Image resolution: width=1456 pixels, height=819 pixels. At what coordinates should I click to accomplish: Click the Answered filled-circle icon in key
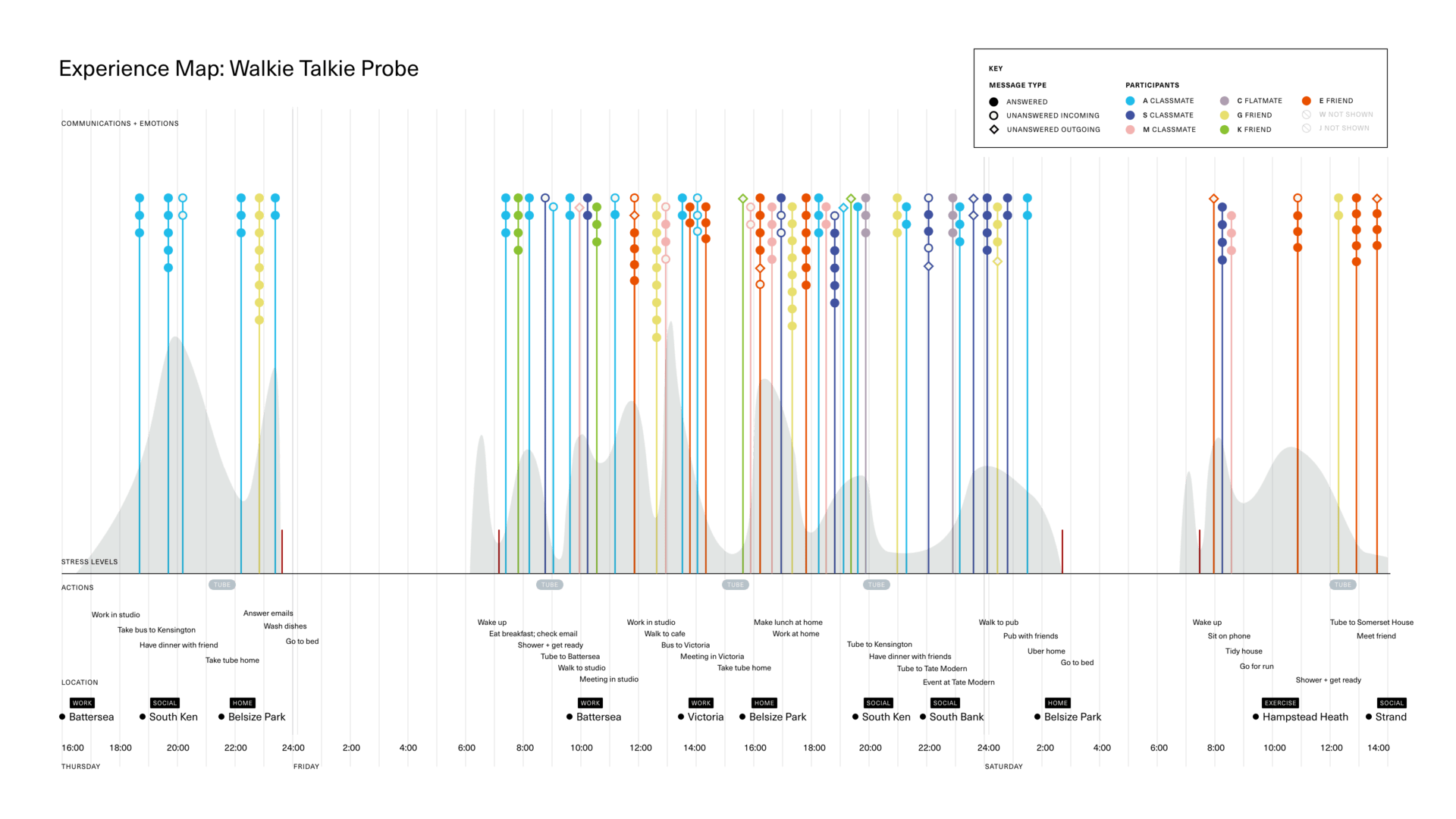[993, 102]
